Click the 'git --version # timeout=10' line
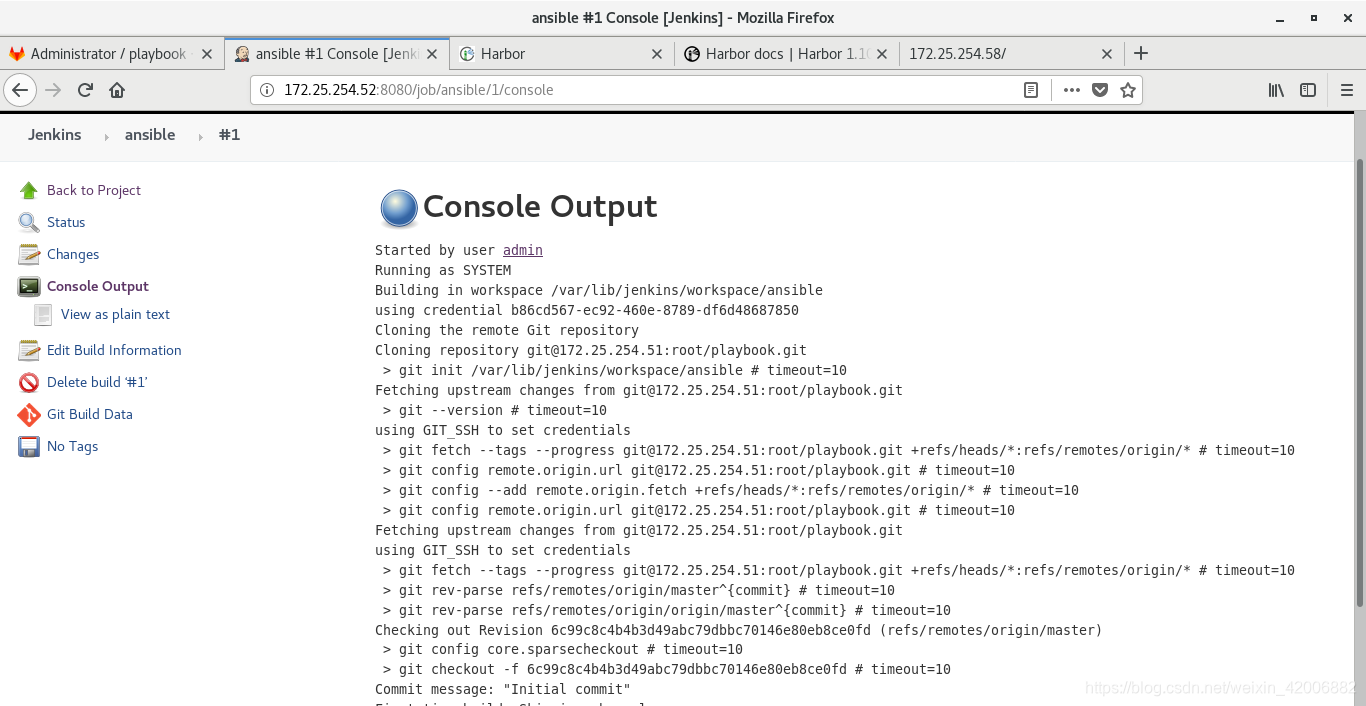This screenshot has height=706, width=1366. point(495,410)
